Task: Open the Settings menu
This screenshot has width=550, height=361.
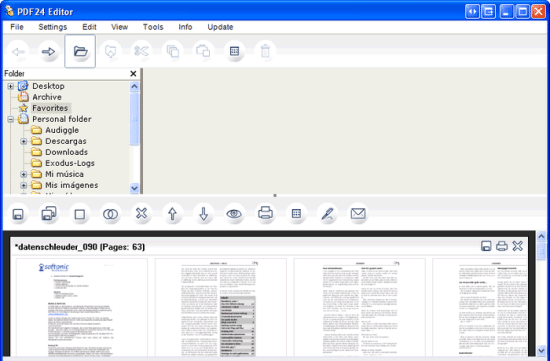Action: (x=53, y=27)
